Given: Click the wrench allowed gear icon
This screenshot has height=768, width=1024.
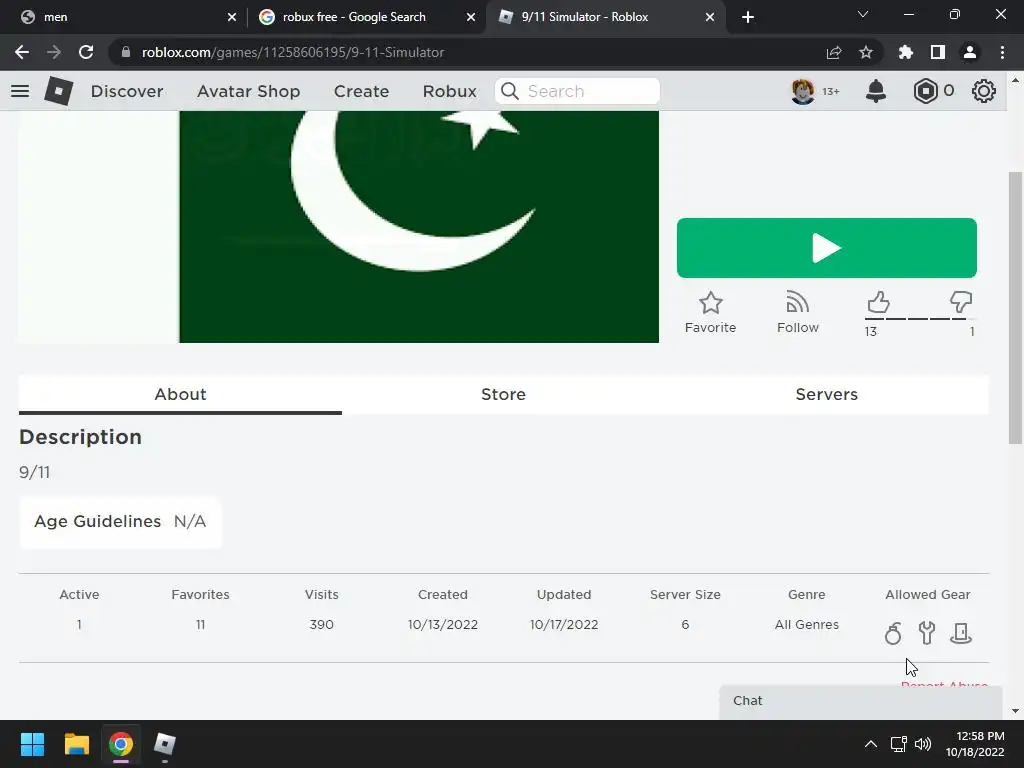Looking at the screenshot, I should coord(927,633).
